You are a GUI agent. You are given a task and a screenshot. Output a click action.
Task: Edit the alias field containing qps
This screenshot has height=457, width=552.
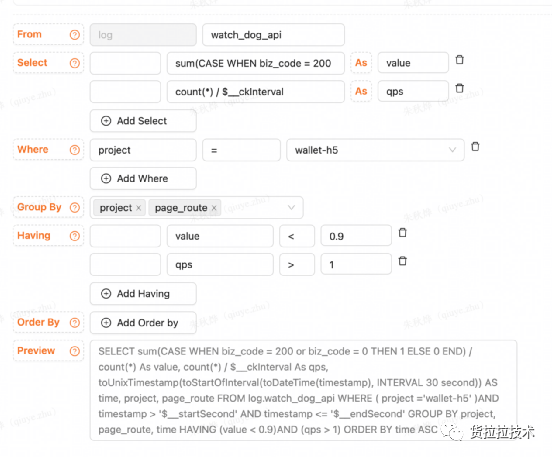(413, 91)
